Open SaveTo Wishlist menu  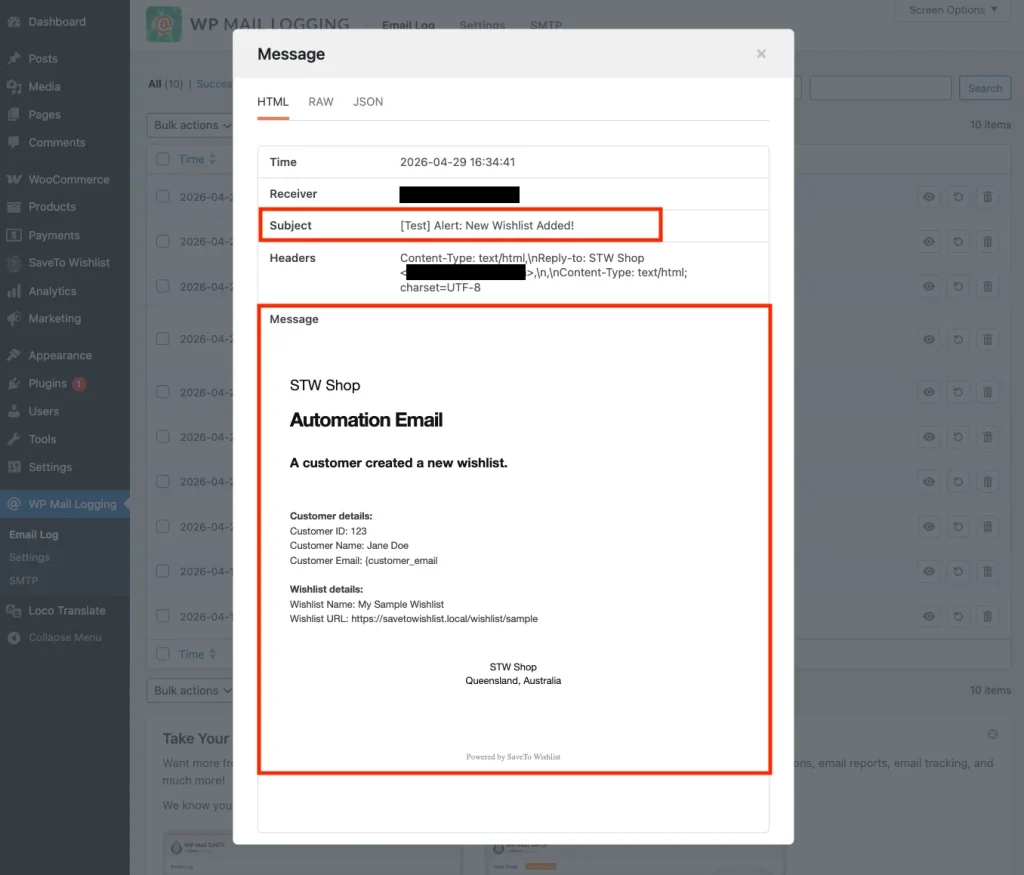(x=69, y=262)
